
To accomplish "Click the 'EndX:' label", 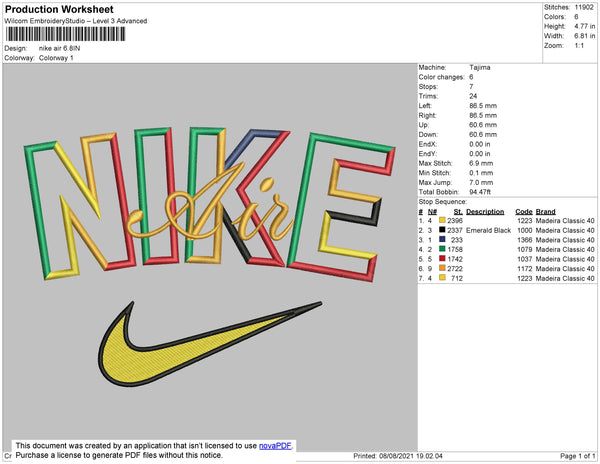I will 427,144.
